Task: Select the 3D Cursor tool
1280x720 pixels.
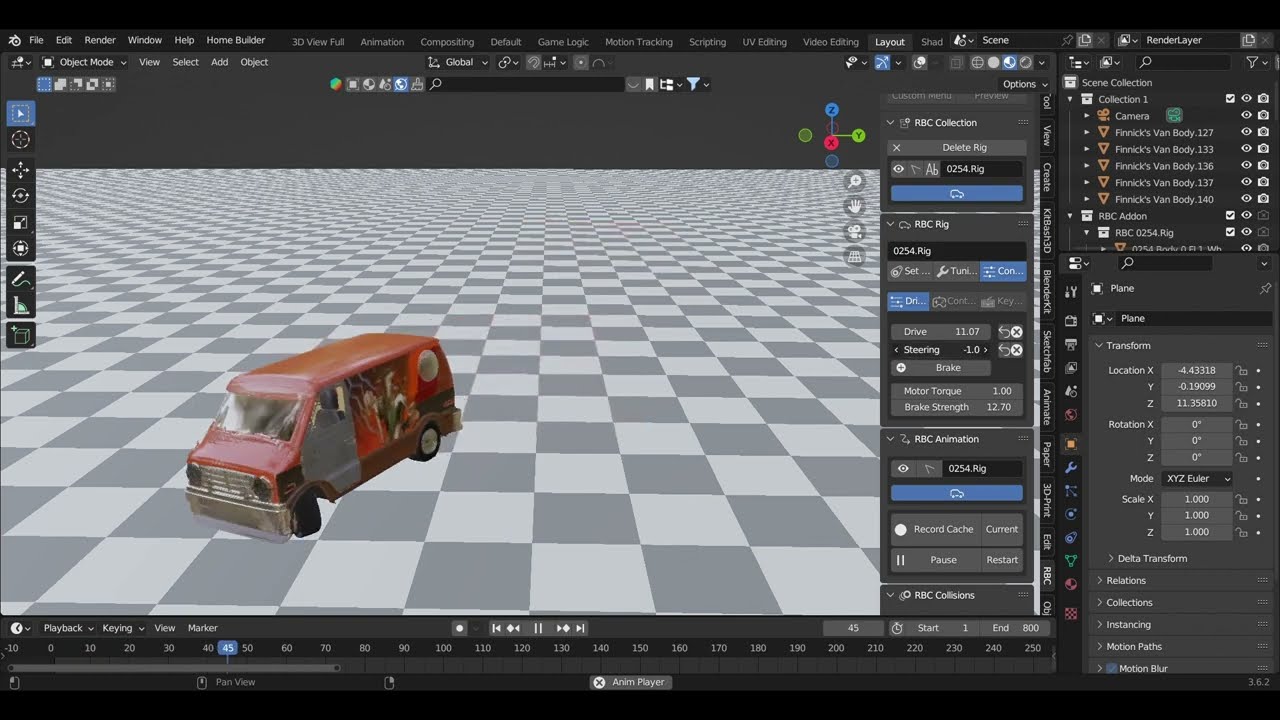Action: [x=20, y=140]
